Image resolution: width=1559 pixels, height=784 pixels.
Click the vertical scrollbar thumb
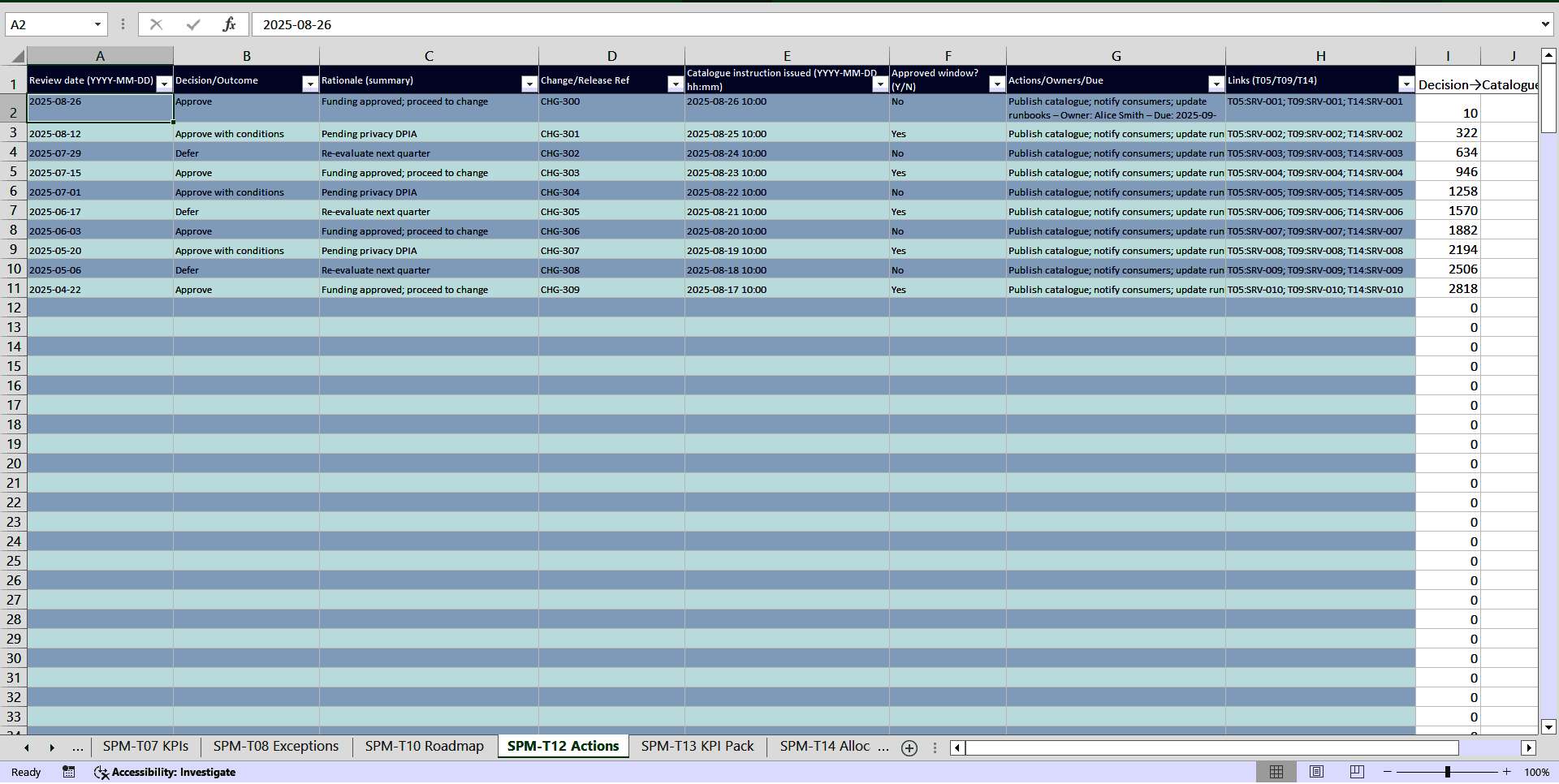tap(1548, 98)
